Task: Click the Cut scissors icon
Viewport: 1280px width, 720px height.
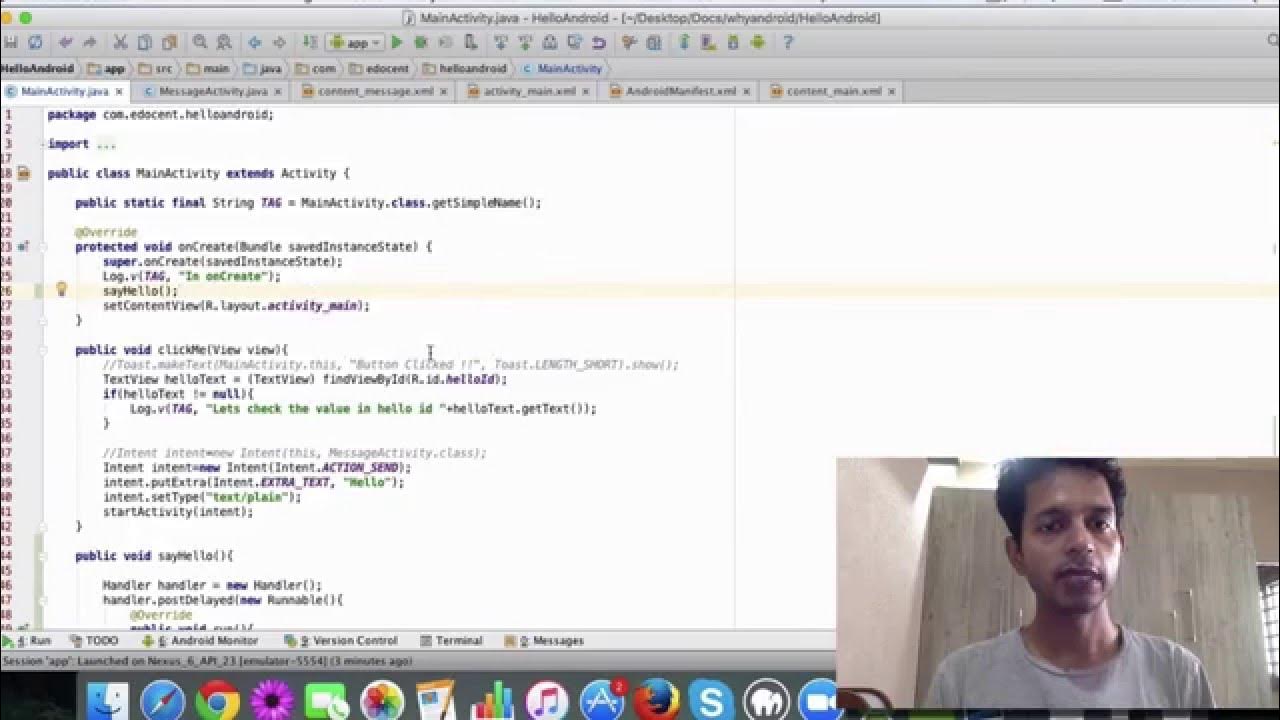Action: [121, 43]
